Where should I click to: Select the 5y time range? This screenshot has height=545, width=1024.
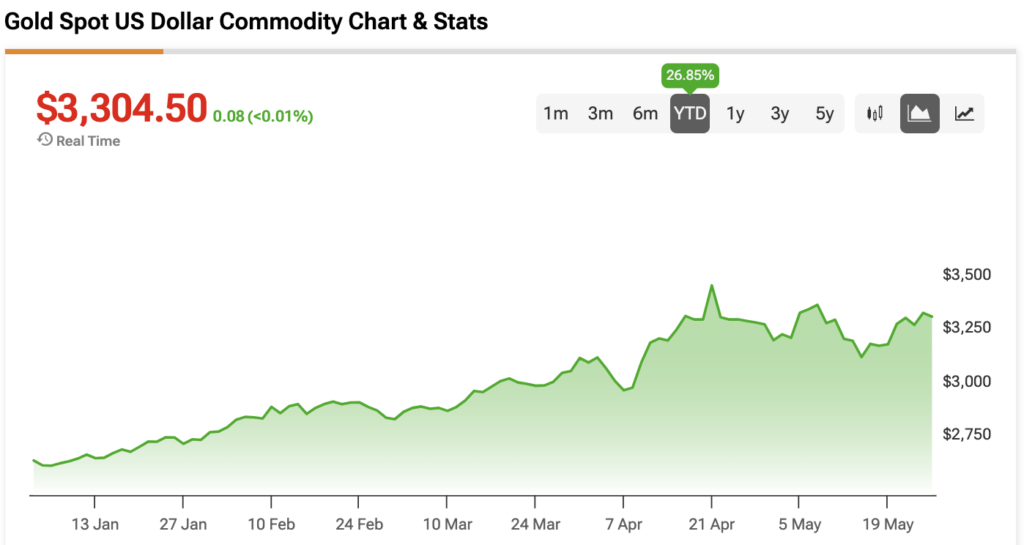click(x=824, y=113)
